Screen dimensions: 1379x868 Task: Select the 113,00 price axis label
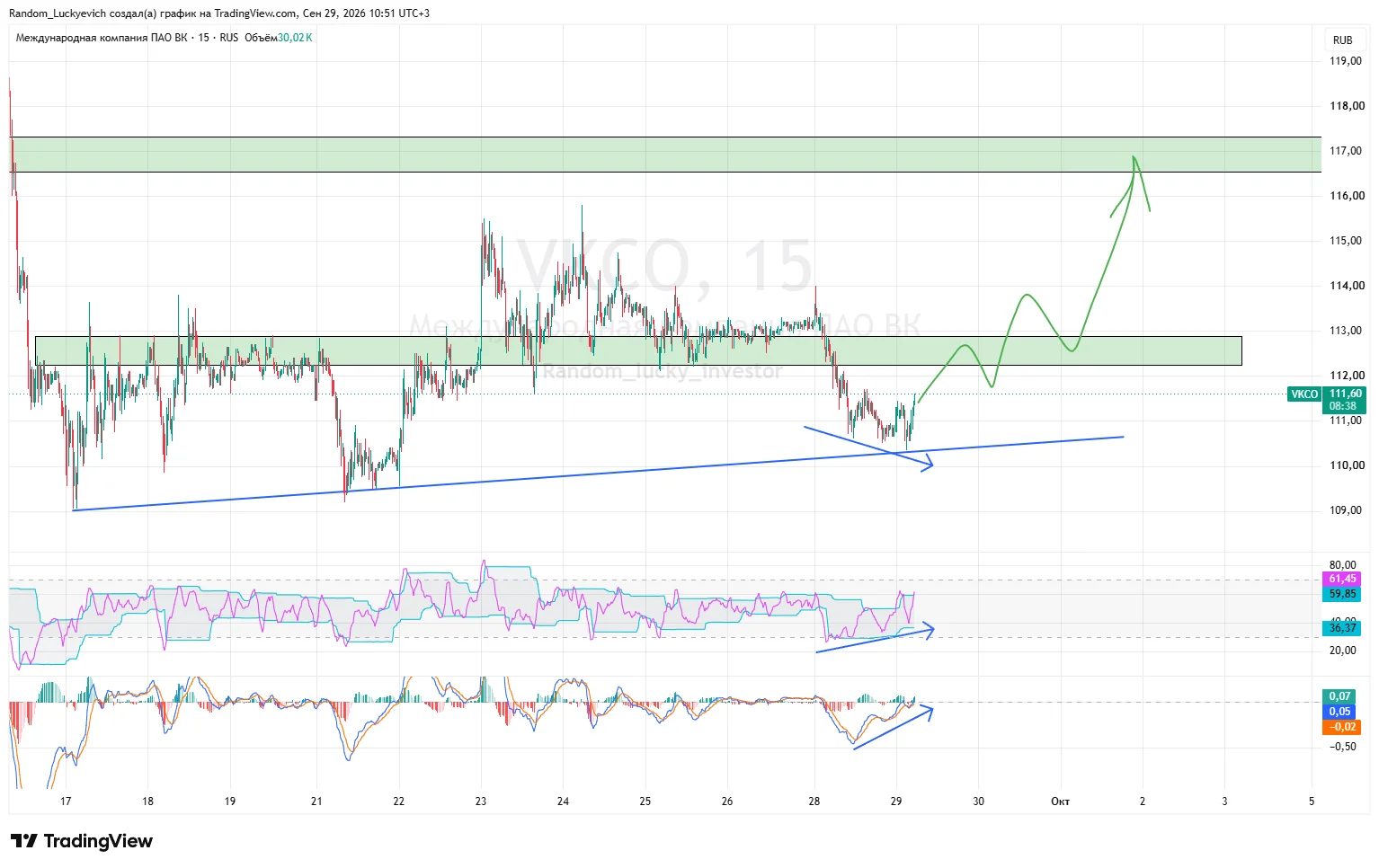1347,331
